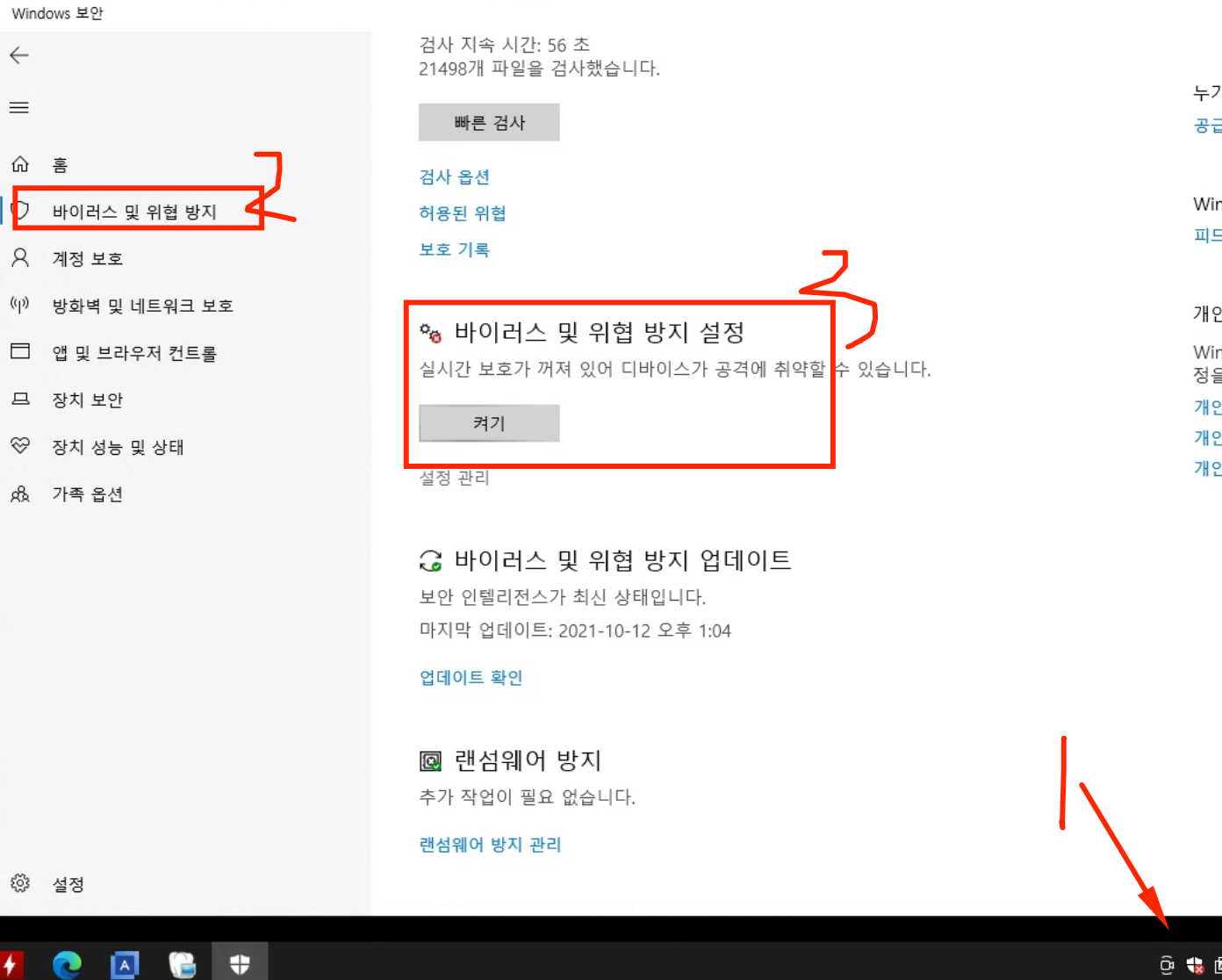The height and width of the screenshot is (980, 1222).
Task: Open 설정 at sidebar bottom
Action: click(x=68, y=884)
